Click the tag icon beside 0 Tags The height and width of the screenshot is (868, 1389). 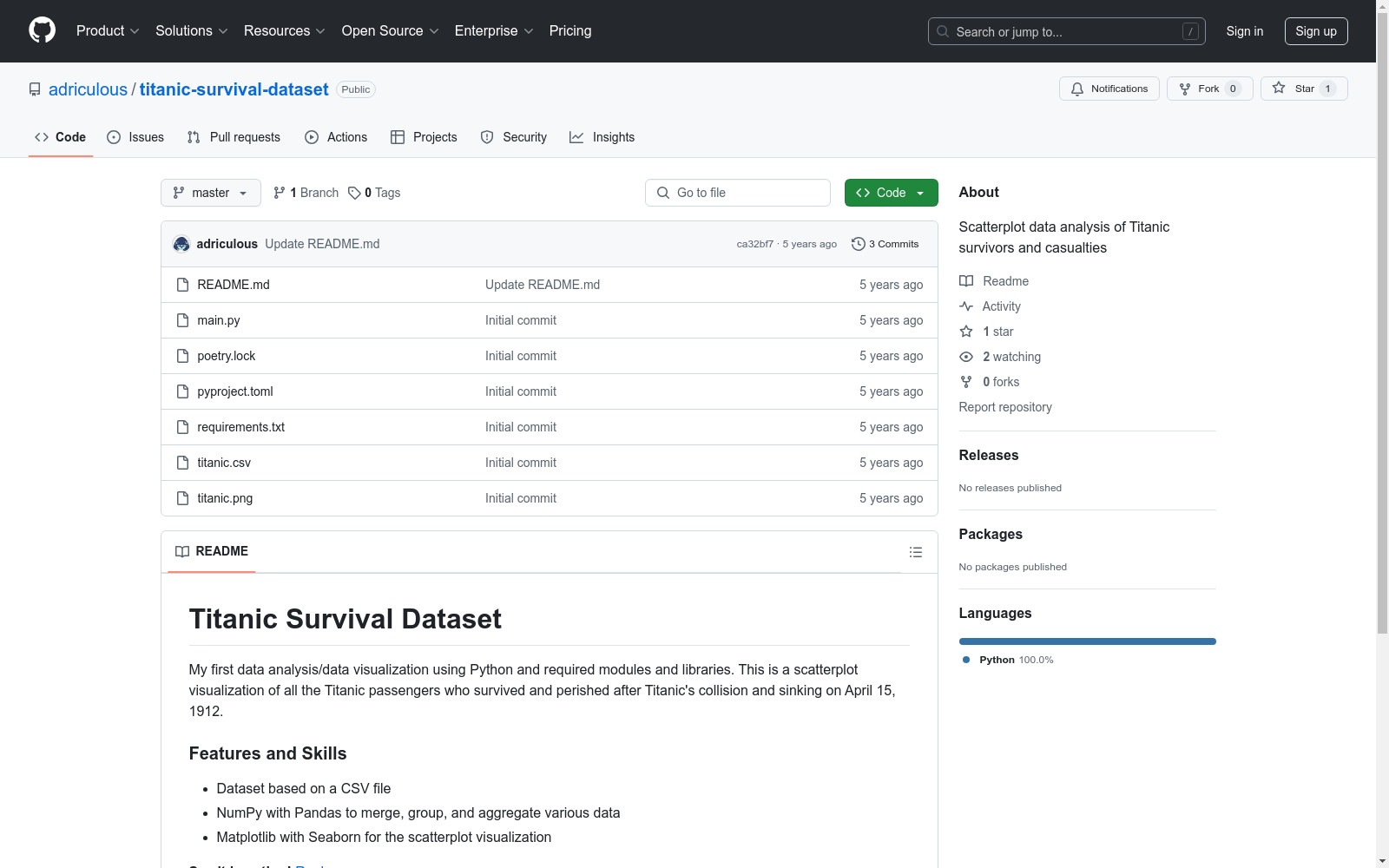pos(354,193)
